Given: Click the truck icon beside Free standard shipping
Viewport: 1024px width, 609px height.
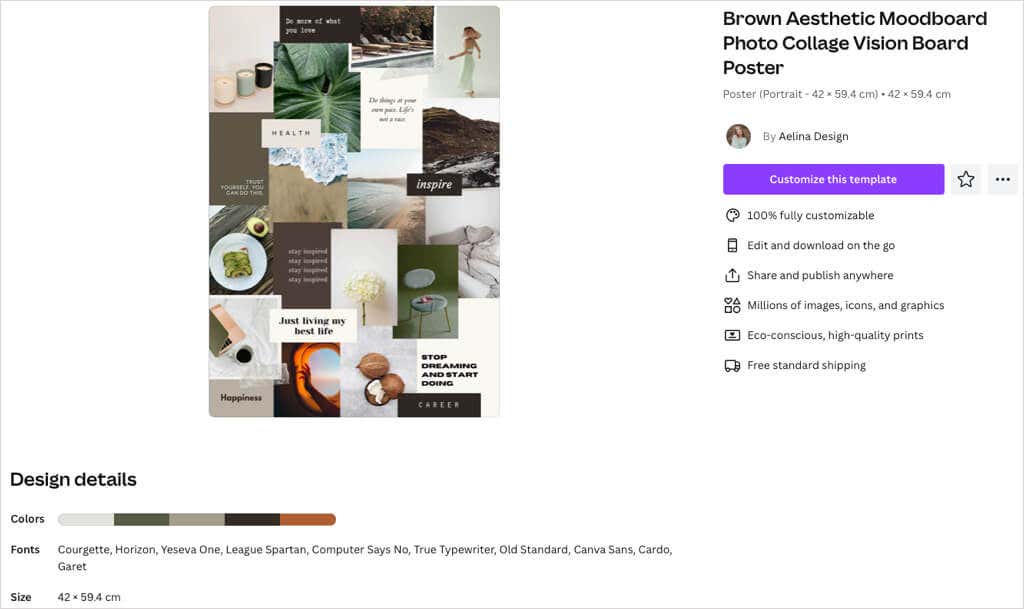Looking at the screenshot, I should (x=732, y=365).
